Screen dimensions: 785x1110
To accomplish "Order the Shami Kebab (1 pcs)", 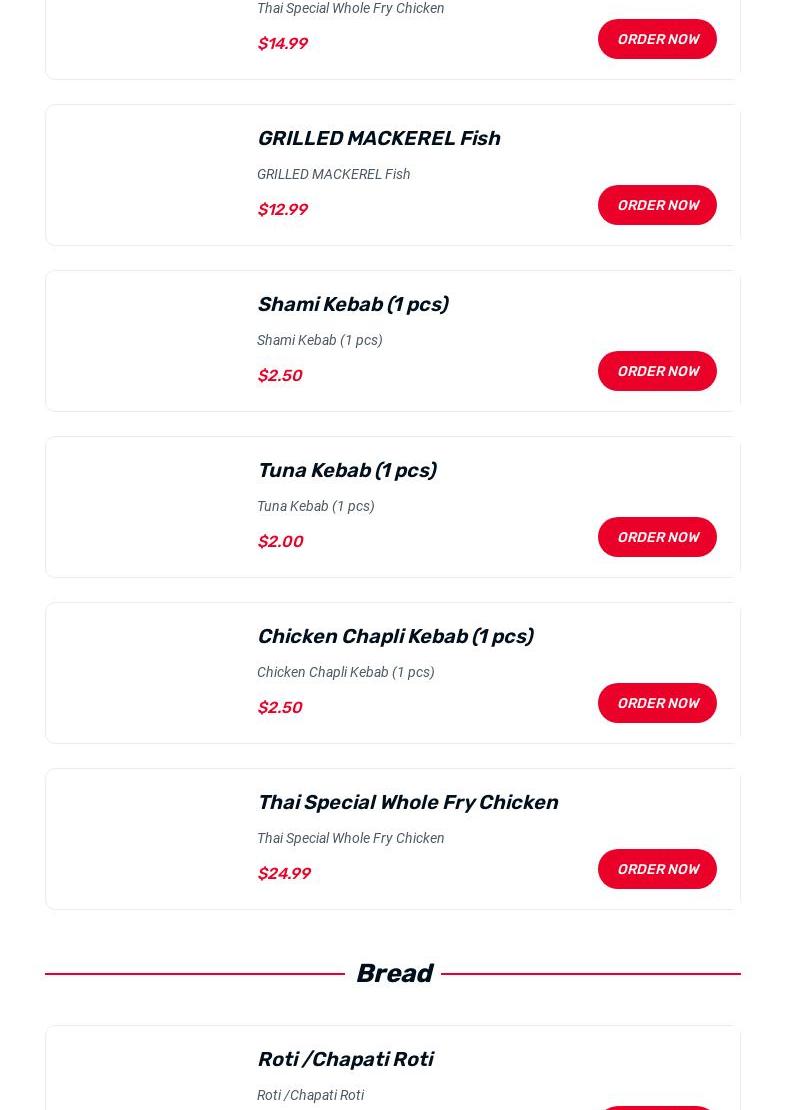I will (x=657, y=371).
